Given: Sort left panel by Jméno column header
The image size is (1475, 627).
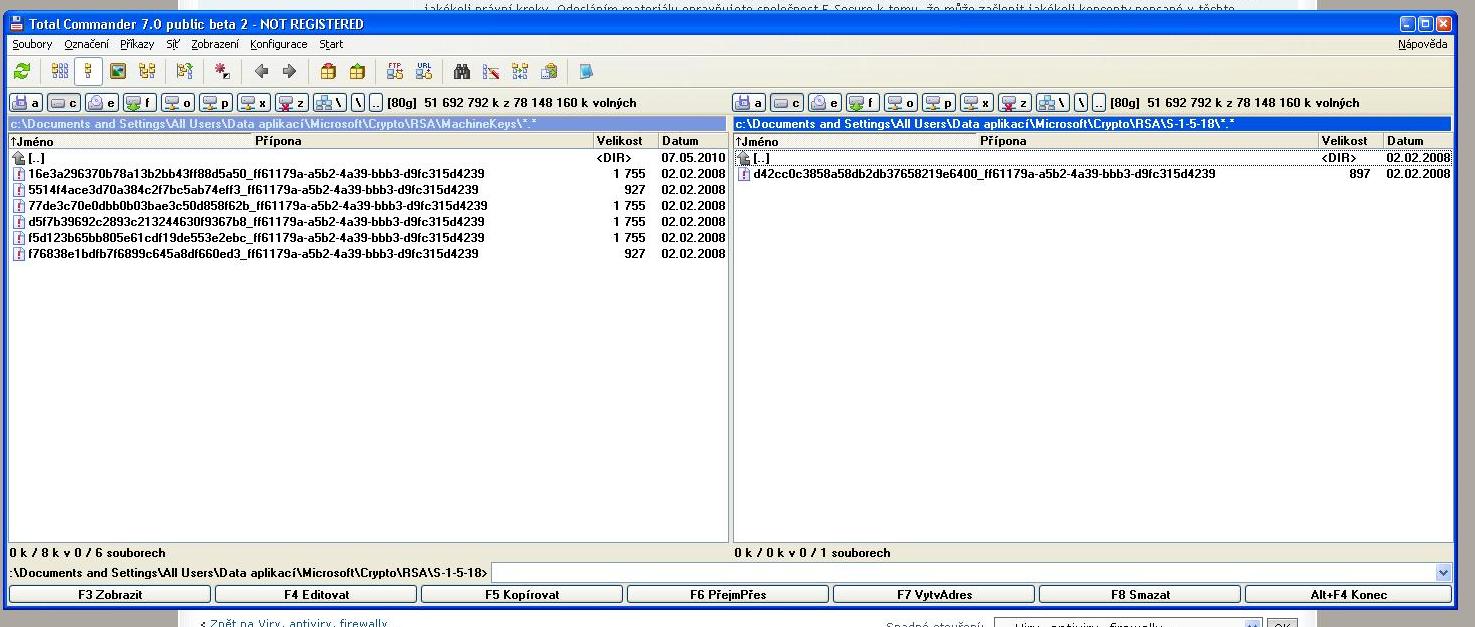Looking at the screenshot, I should pos(130,141).
